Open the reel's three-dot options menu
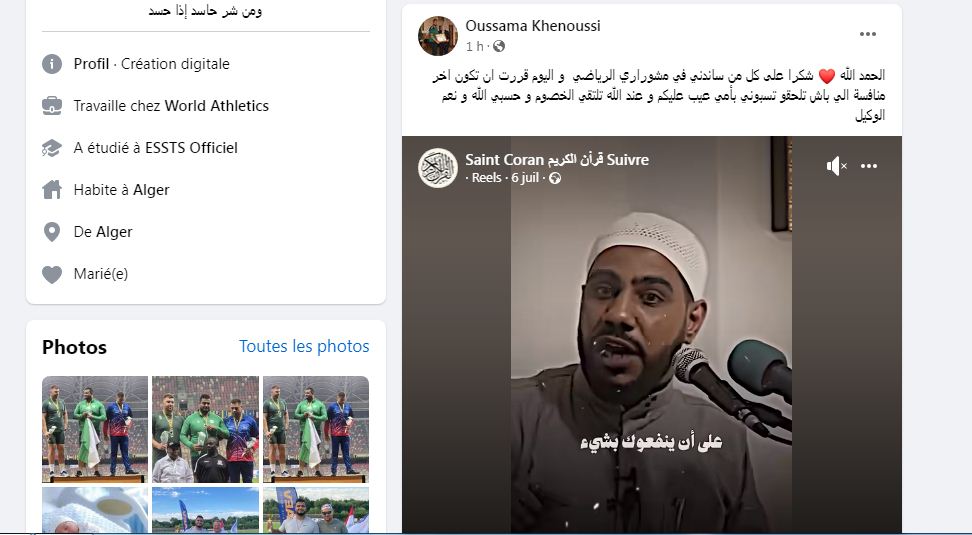972x535 pixels. coord(869,166)
